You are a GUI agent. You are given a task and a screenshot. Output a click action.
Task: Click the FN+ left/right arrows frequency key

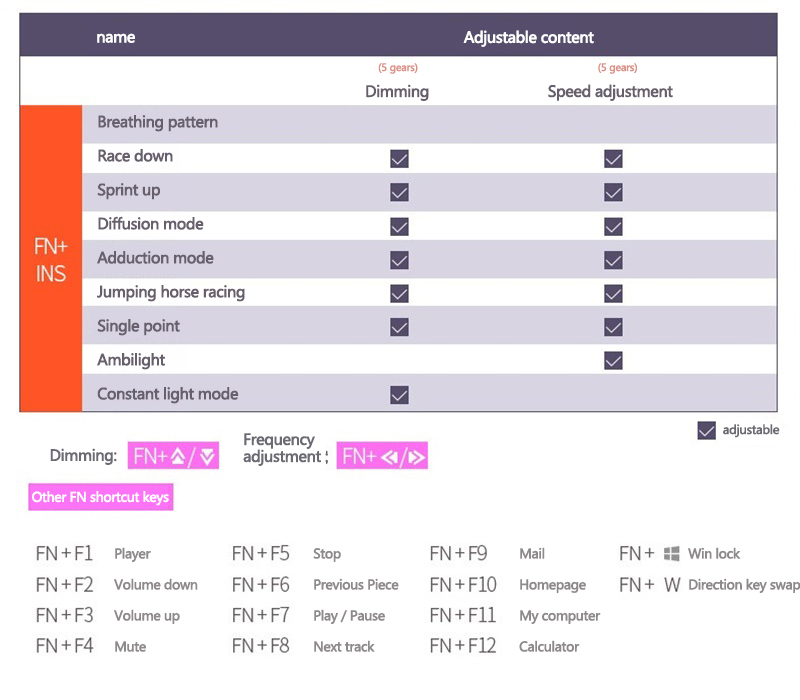383,456
